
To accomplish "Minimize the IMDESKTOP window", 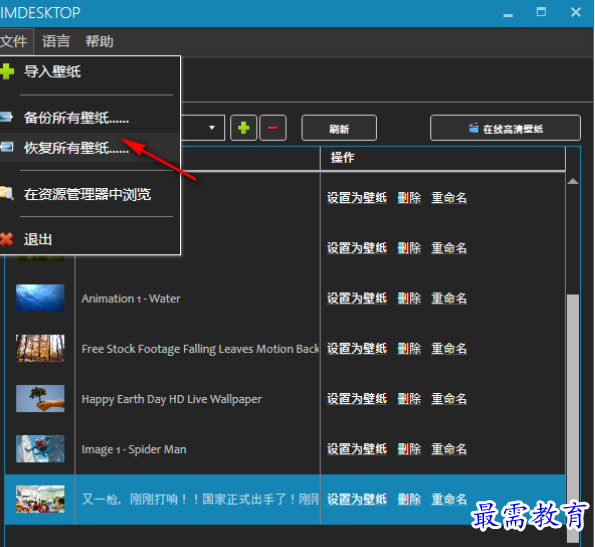I will (x=508, y=14).
